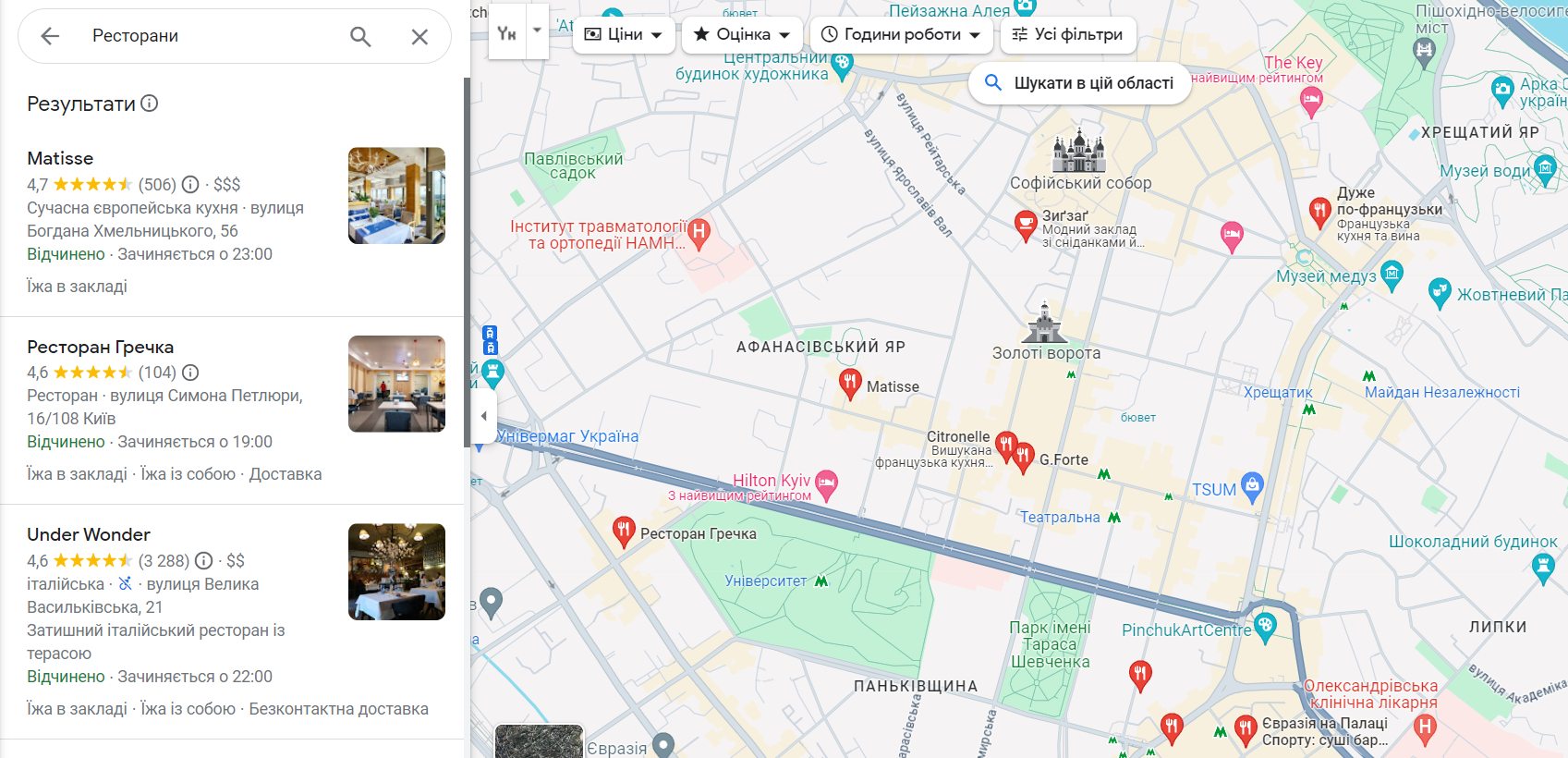Click Олександрівська клінічна лікарня hospital pin
The width and height of the screenshot is (1568, 758).
pos(1425,729)
